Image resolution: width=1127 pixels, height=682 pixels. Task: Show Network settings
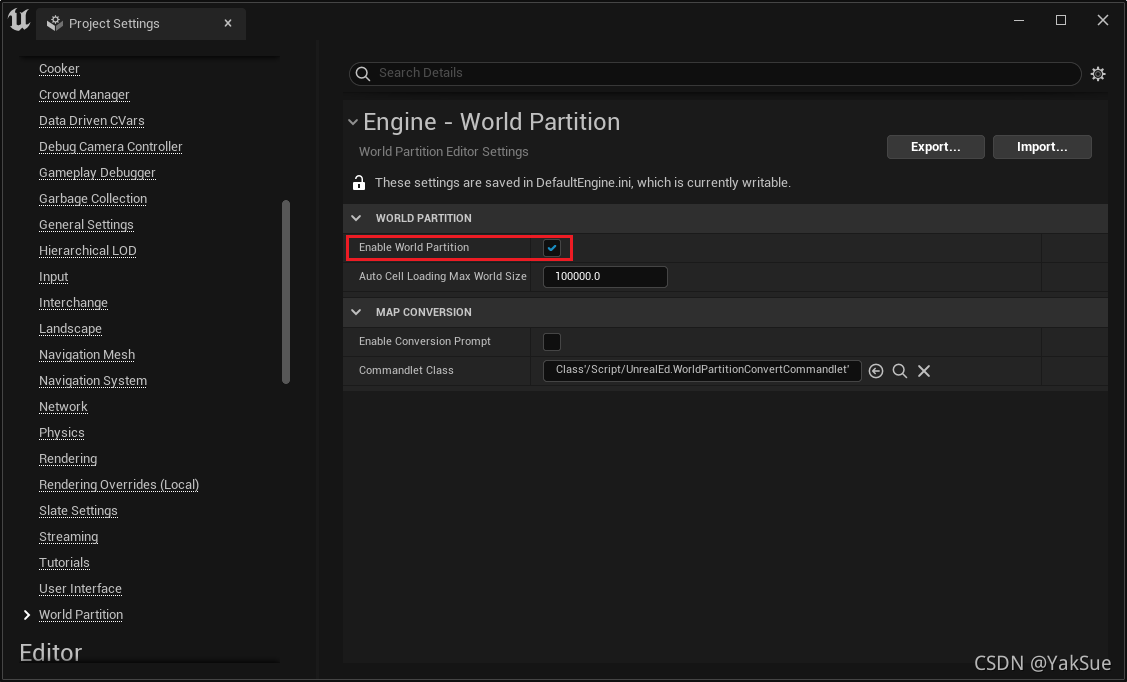(63, 407)
